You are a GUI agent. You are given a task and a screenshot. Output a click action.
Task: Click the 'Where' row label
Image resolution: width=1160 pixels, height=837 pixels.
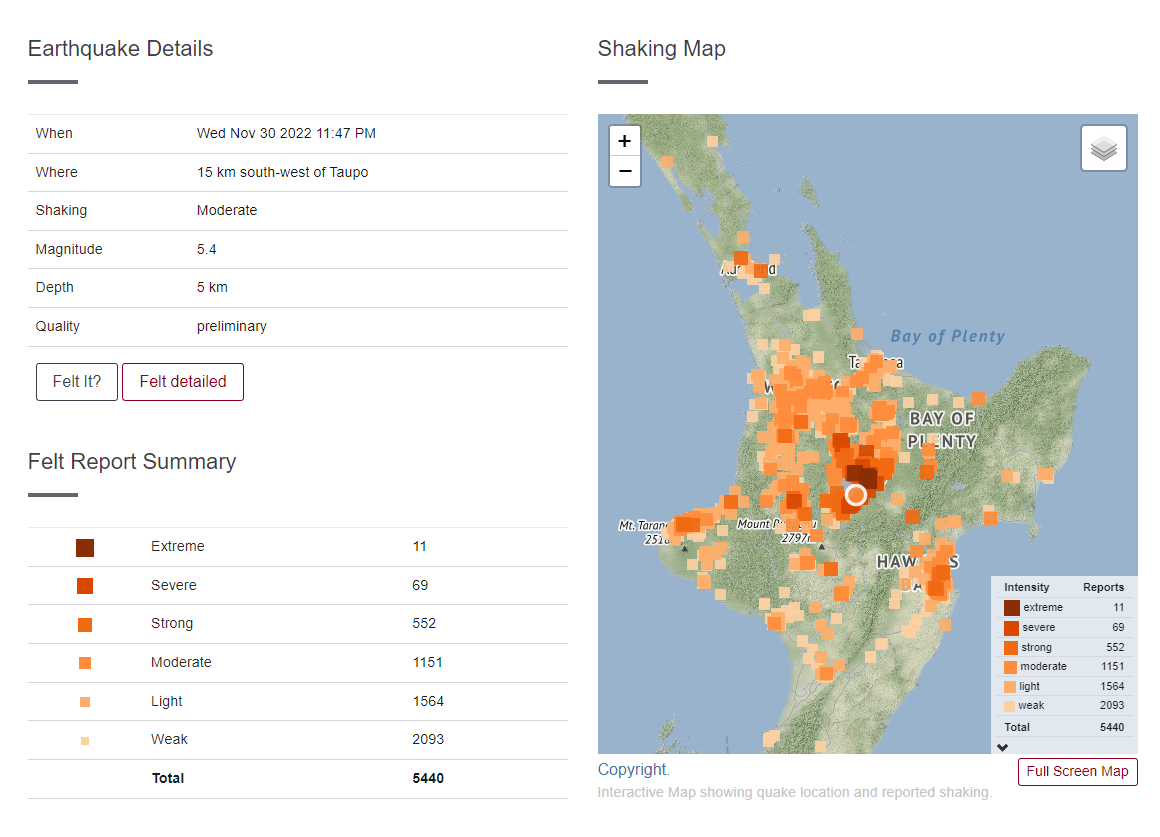(56, 172)
